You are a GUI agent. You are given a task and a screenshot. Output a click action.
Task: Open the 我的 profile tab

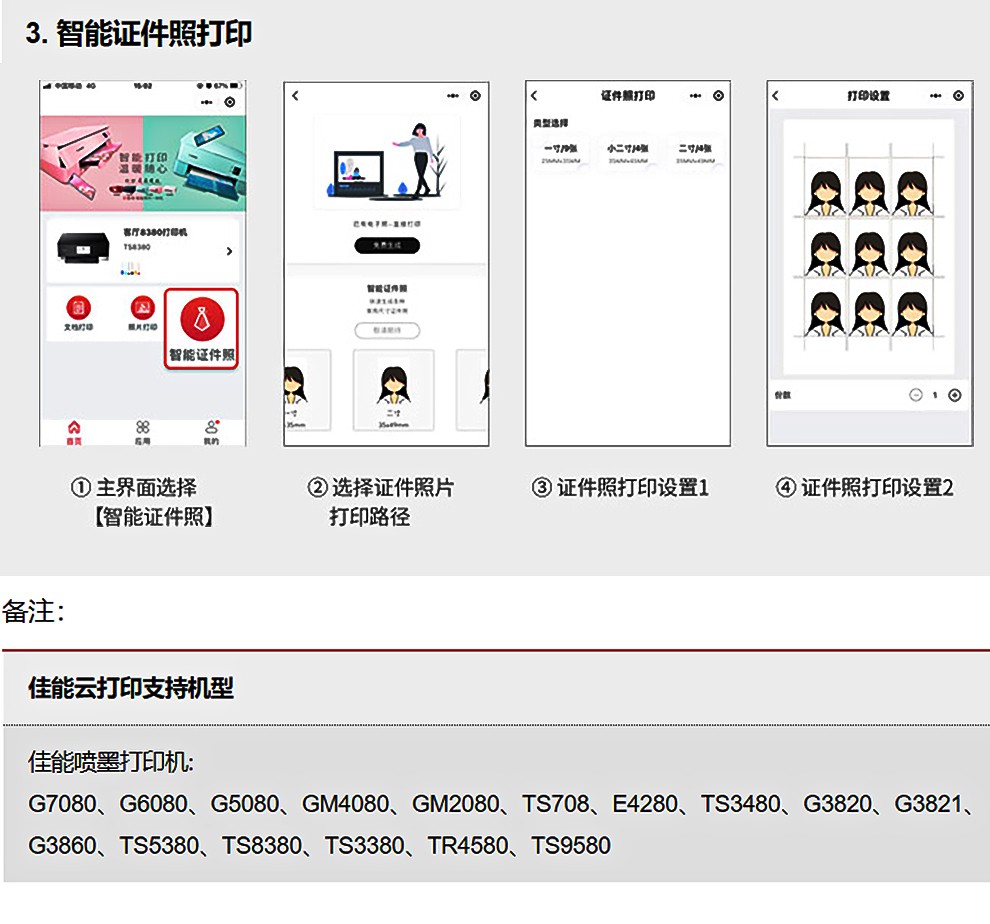[211, 428]
